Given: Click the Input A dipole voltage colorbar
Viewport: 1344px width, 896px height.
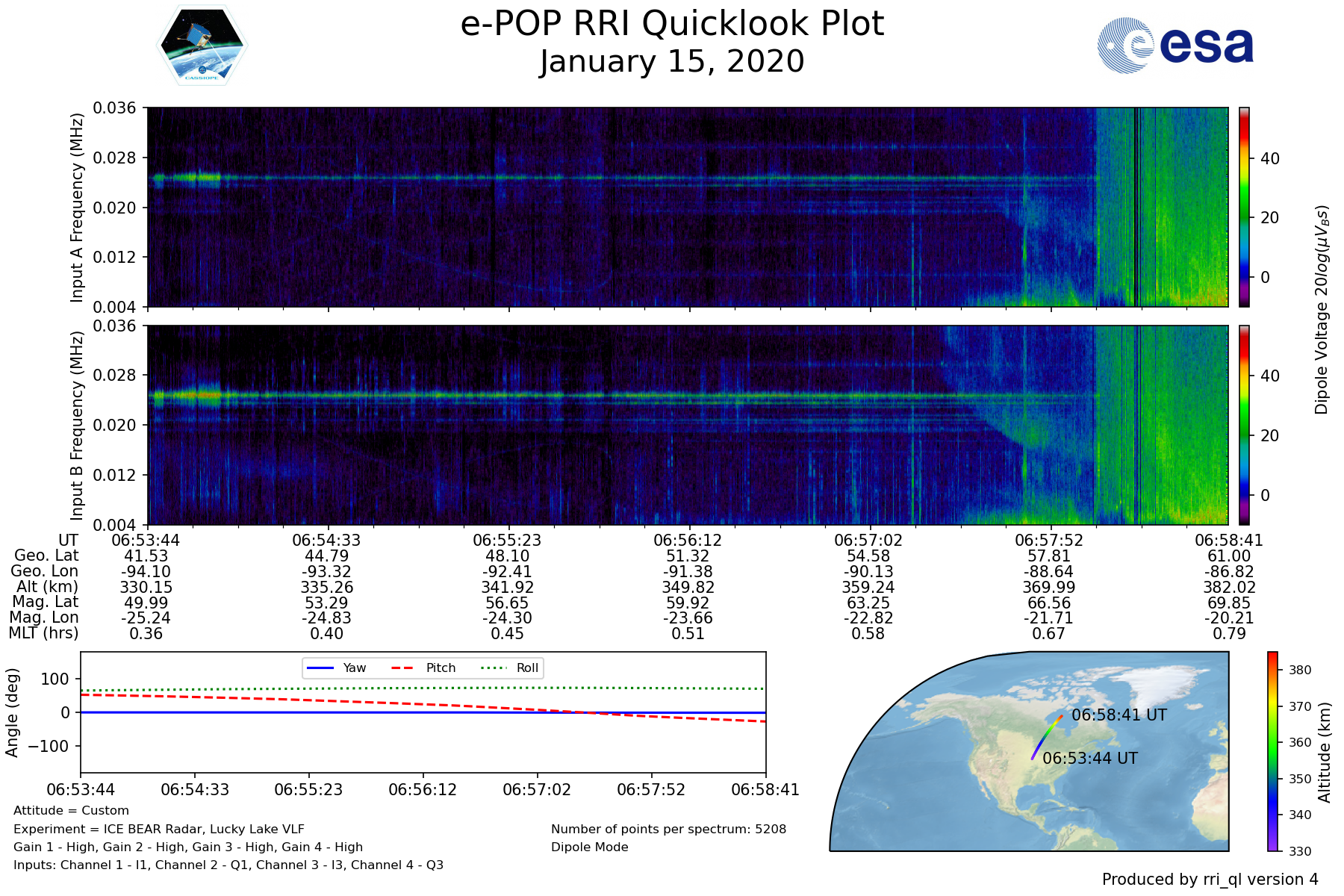Looking at the screenshot, I should coord(1244,207).
